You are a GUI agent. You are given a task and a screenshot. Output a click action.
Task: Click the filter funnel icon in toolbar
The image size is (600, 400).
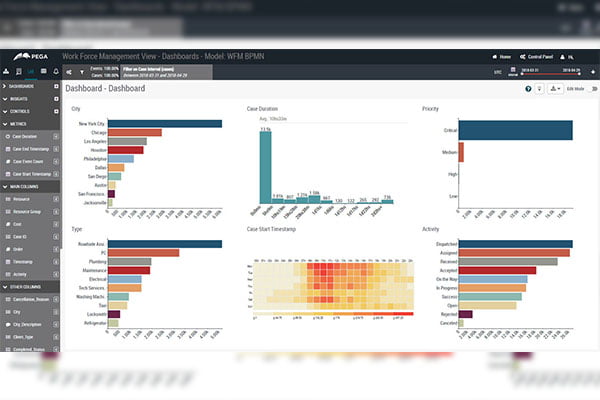coord(81,72)
